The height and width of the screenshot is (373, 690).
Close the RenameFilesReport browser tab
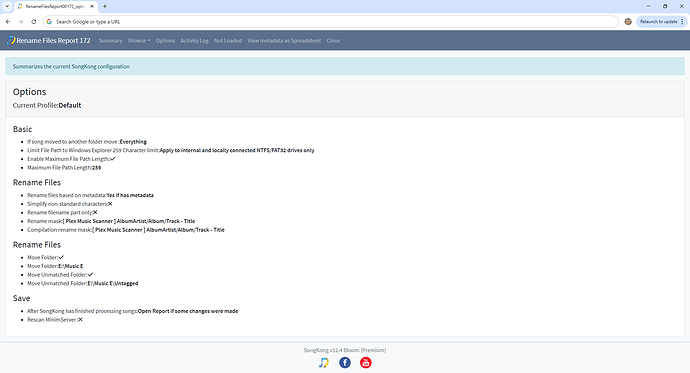coord(92,6)
